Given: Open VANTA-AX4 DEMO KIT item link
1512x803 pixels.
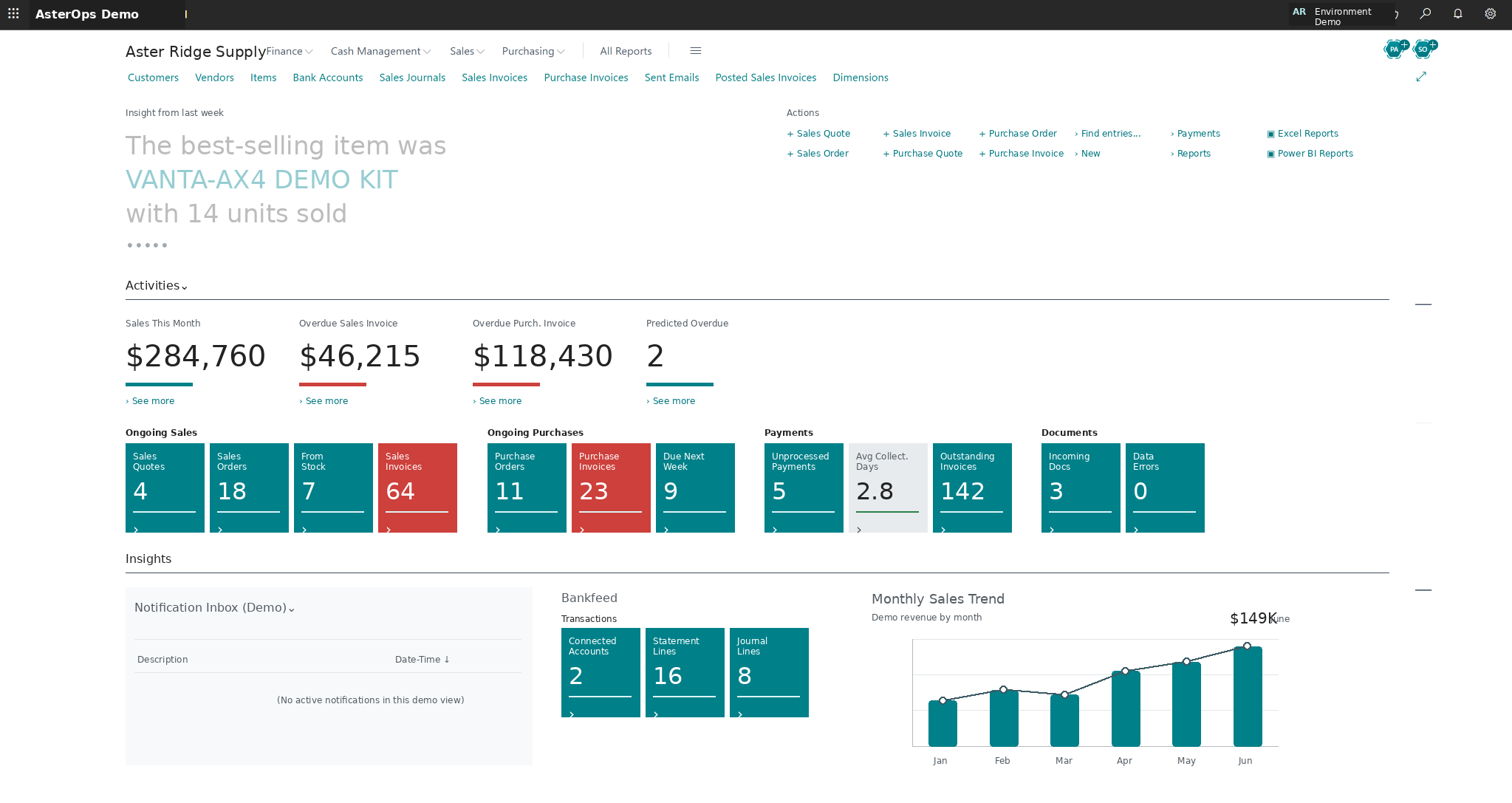Looking at the screenshot, I should [261, 180].
